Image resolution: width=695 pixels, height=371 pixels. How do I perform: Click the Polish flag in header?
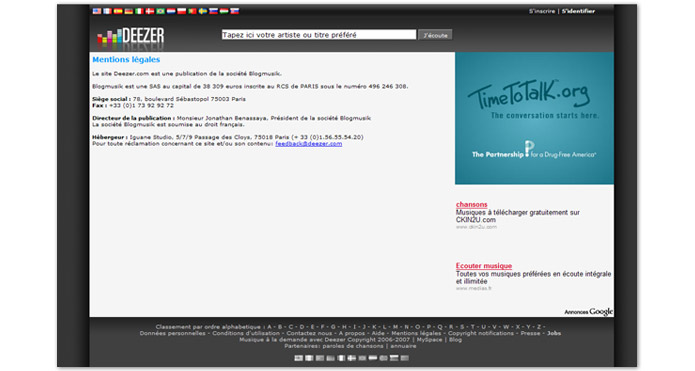(181, 11)
